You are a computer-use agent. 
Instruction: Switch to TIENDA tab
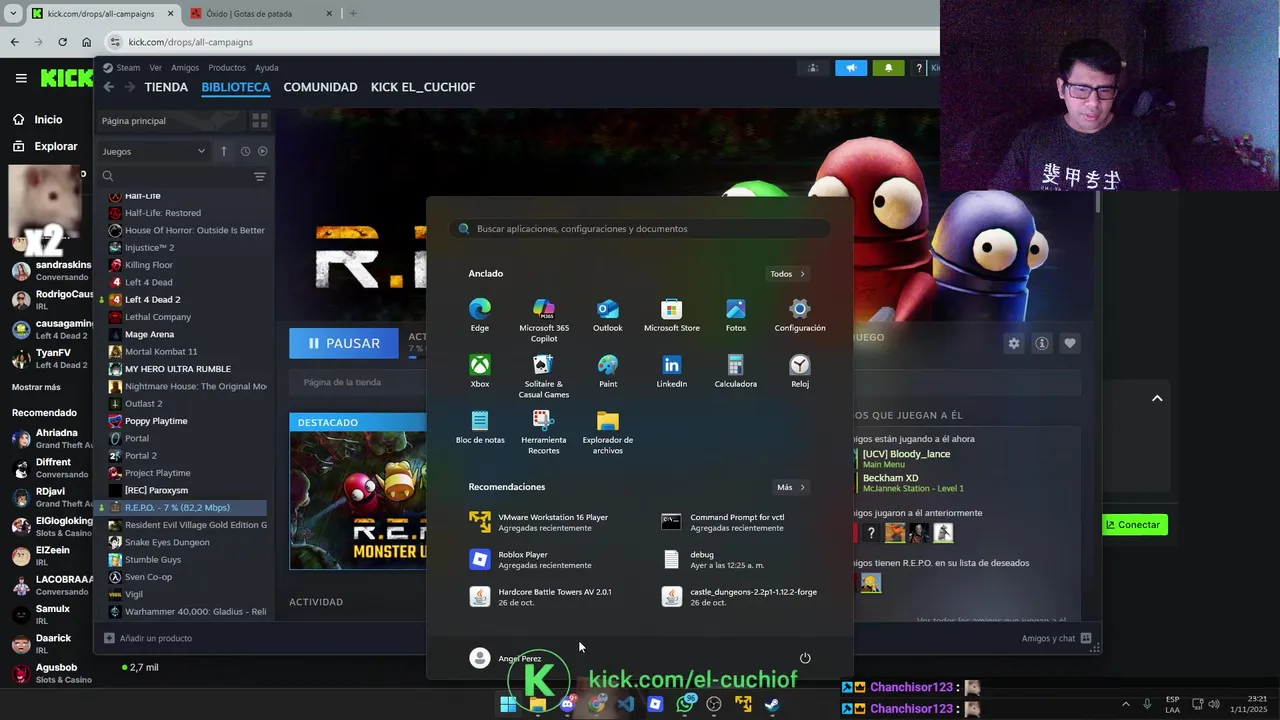[x=166, y=87]
